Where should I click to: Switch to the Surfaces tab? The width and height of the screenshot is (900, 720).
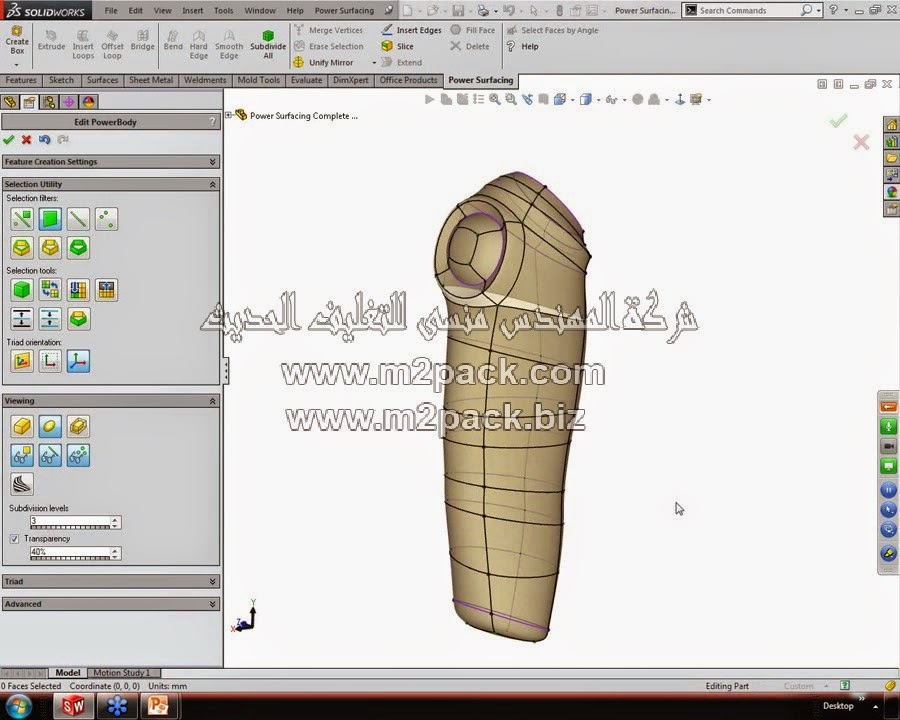click(x=102, y=80)
